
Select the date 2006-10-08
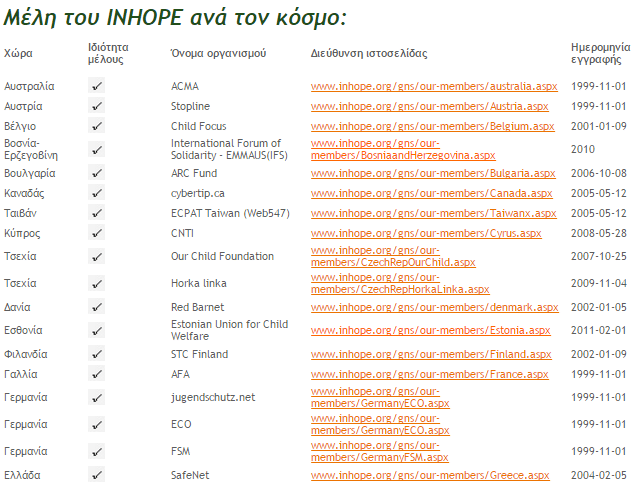click(598, 173)
